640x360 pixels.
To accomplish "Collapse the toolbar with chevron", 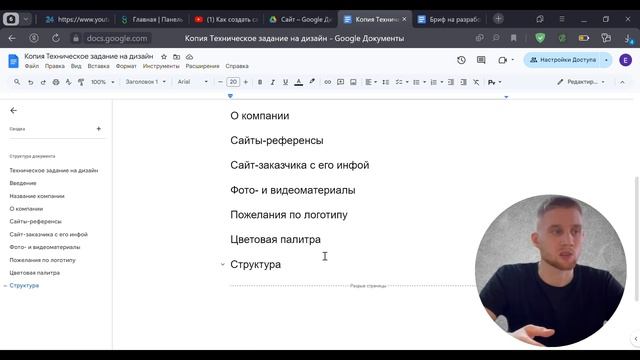I will click(622, 82).
